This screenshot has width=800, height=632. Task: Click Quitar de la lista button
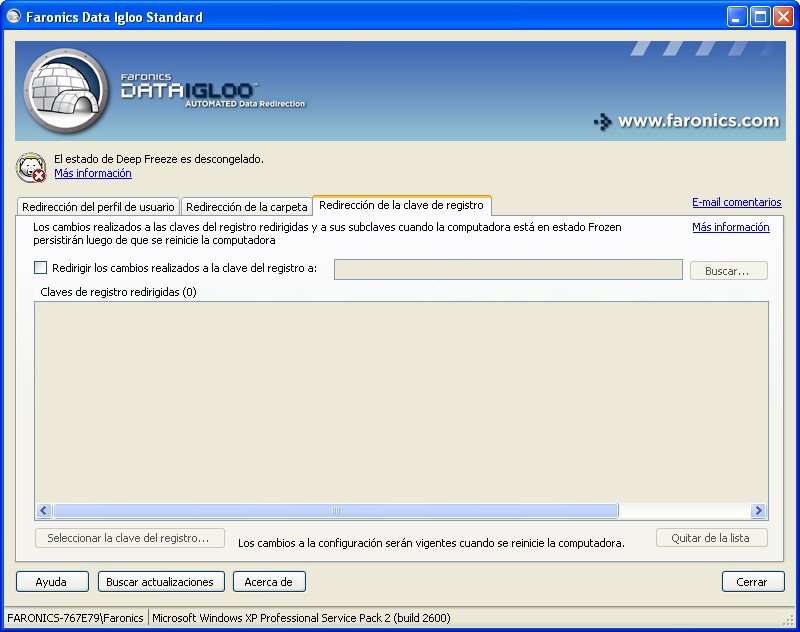coord(711,538)
